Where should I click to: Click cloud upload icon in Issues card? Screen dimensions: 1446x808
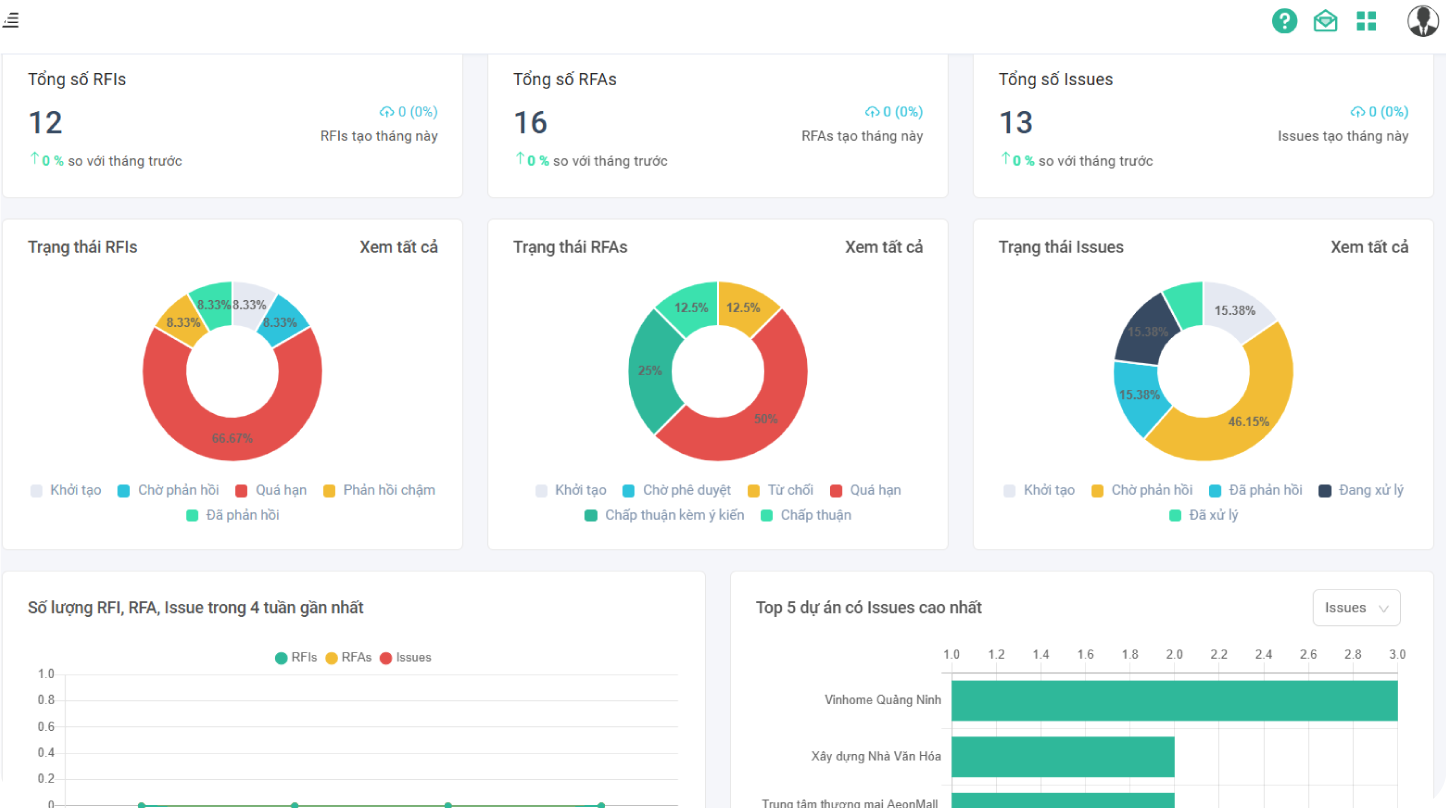pyautogui.click(x=1358, y=112)
